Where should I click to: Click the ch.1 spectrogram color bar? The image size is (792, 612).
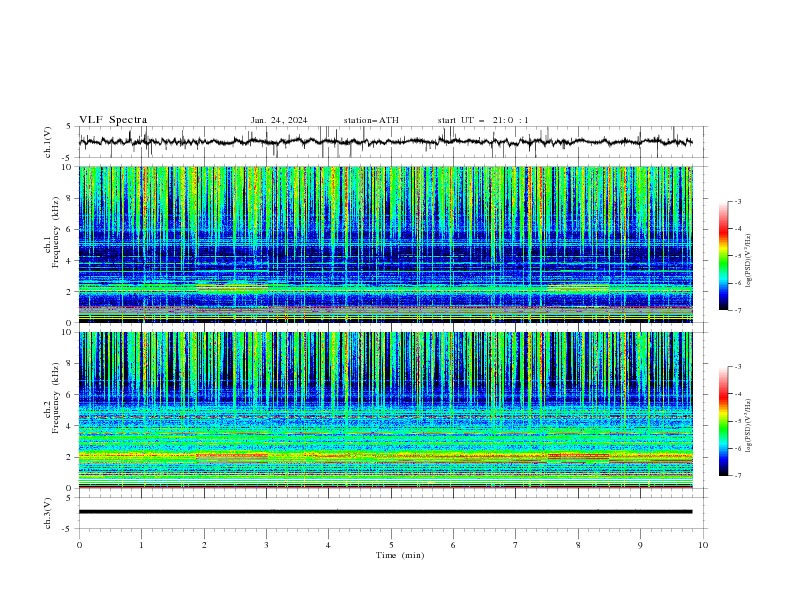click(x=723, y=256)
